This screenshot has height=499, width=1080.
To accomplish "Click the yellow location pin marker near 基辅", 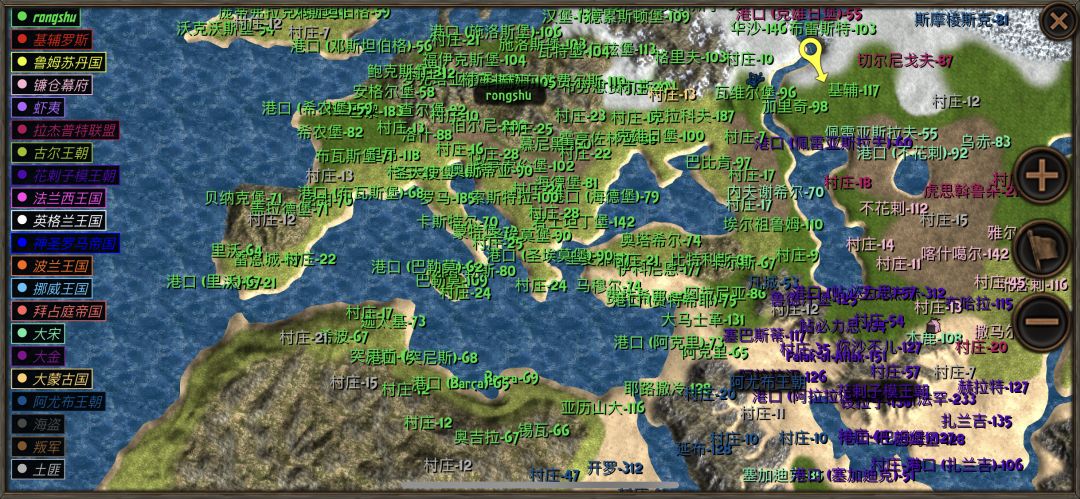I will [814, 59].
